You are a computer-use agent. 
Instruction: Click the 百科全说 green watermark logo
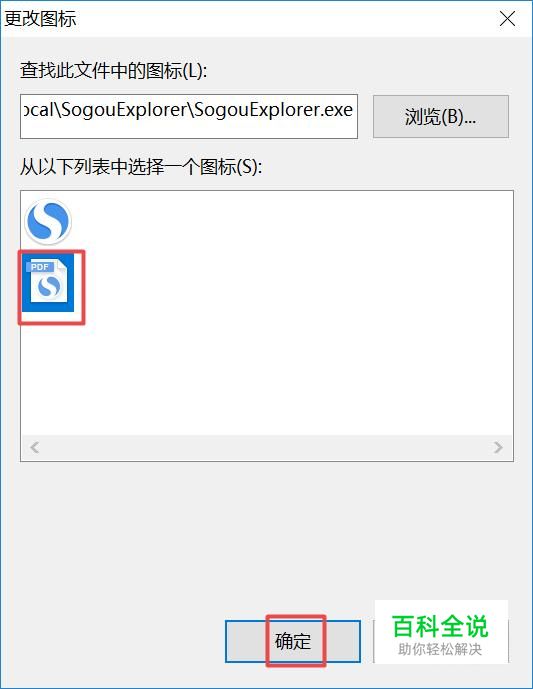[440, 626]
